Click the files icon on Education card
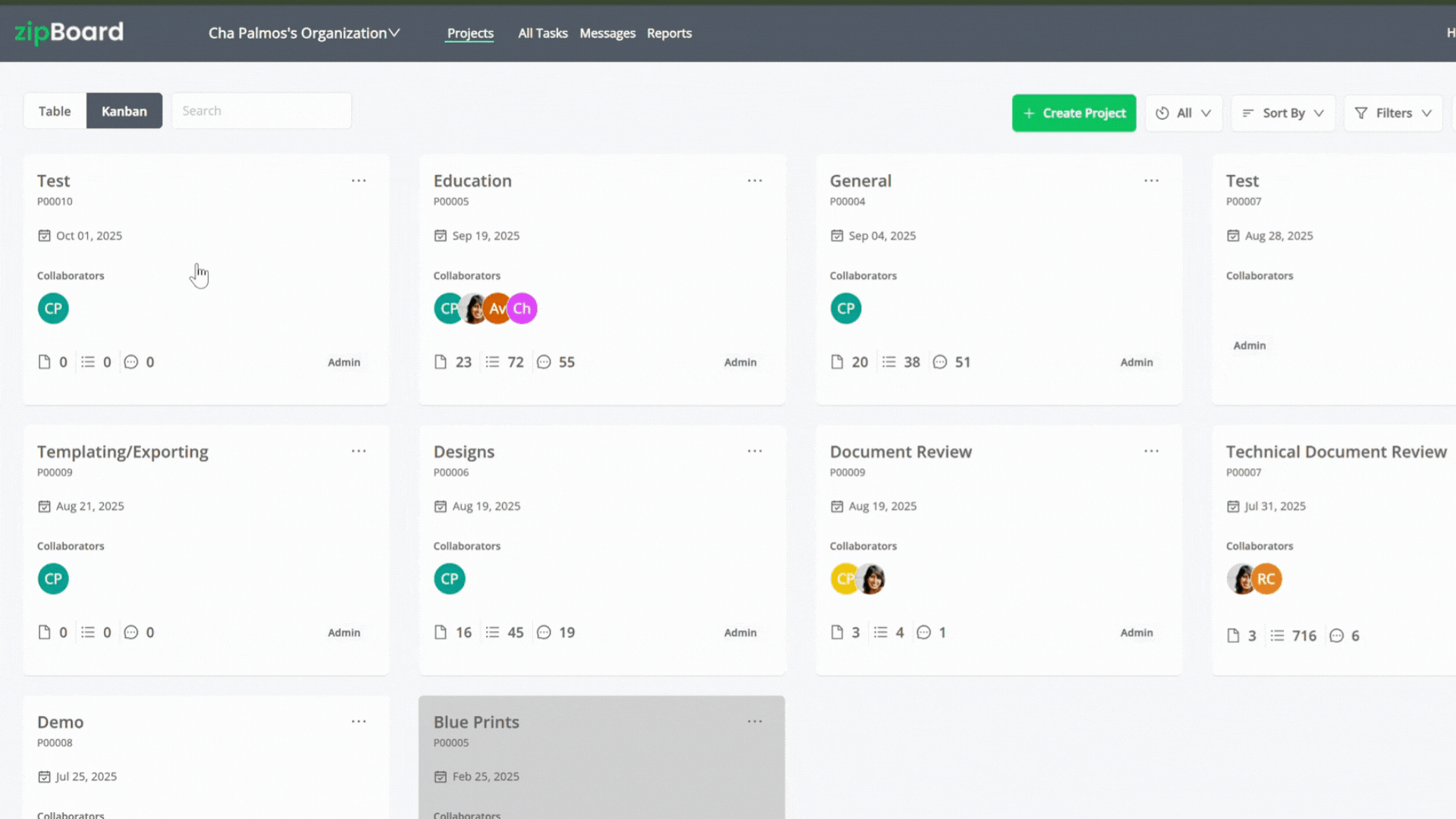This screenshot has width=1456, height=819. coord(441,362)
